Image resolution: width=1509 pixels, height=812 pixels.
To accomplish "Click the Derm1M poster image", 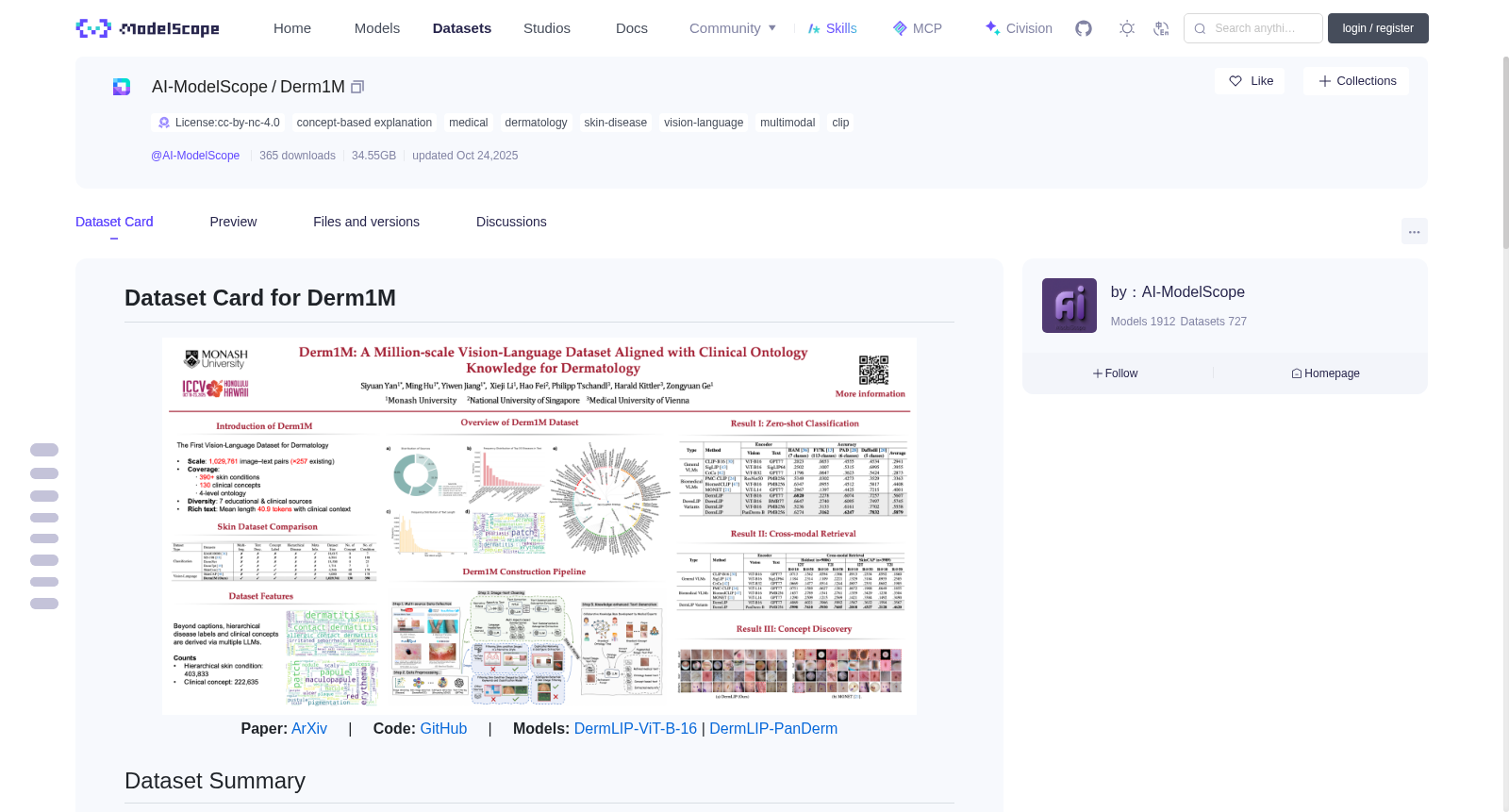I will click(x=539, y=526).
